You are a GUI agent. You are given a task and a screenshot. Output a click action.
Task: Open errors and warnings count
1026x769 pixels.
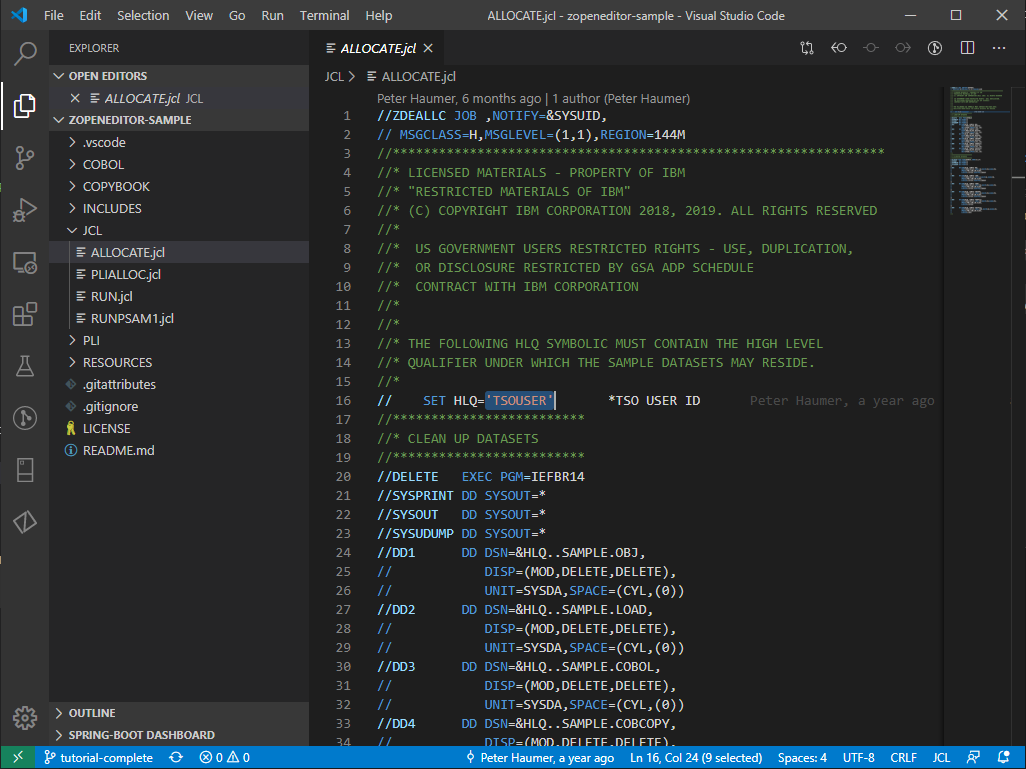(x=224, y=757)
